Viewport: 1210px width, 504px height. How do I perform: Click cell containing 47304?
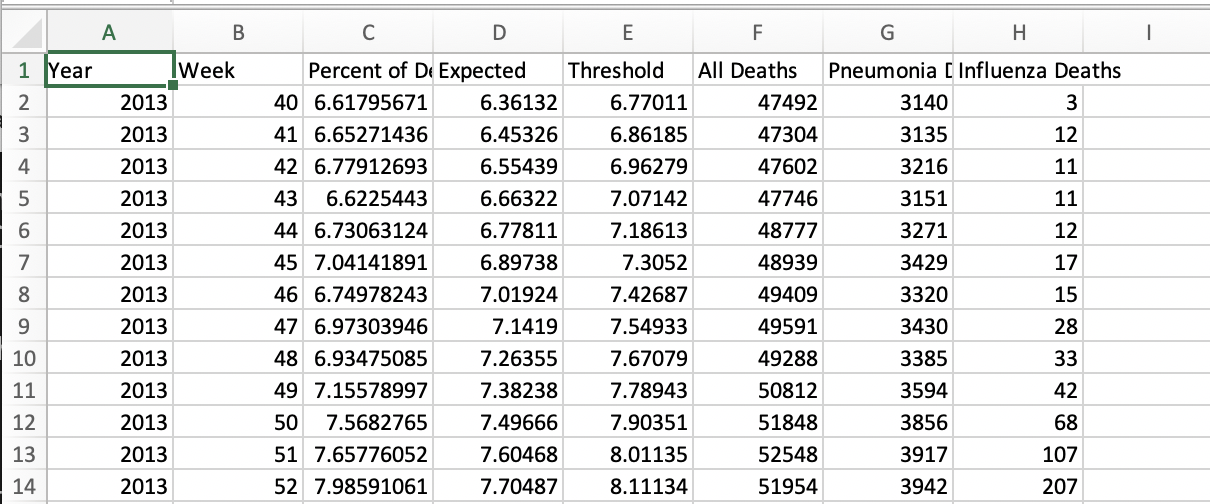(x=756, y=134)
